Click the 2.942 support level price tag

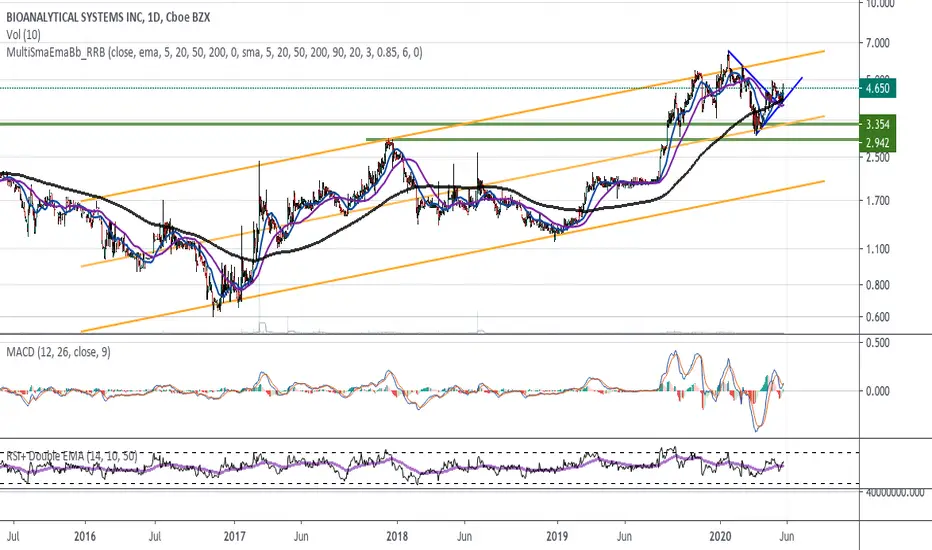878,143
